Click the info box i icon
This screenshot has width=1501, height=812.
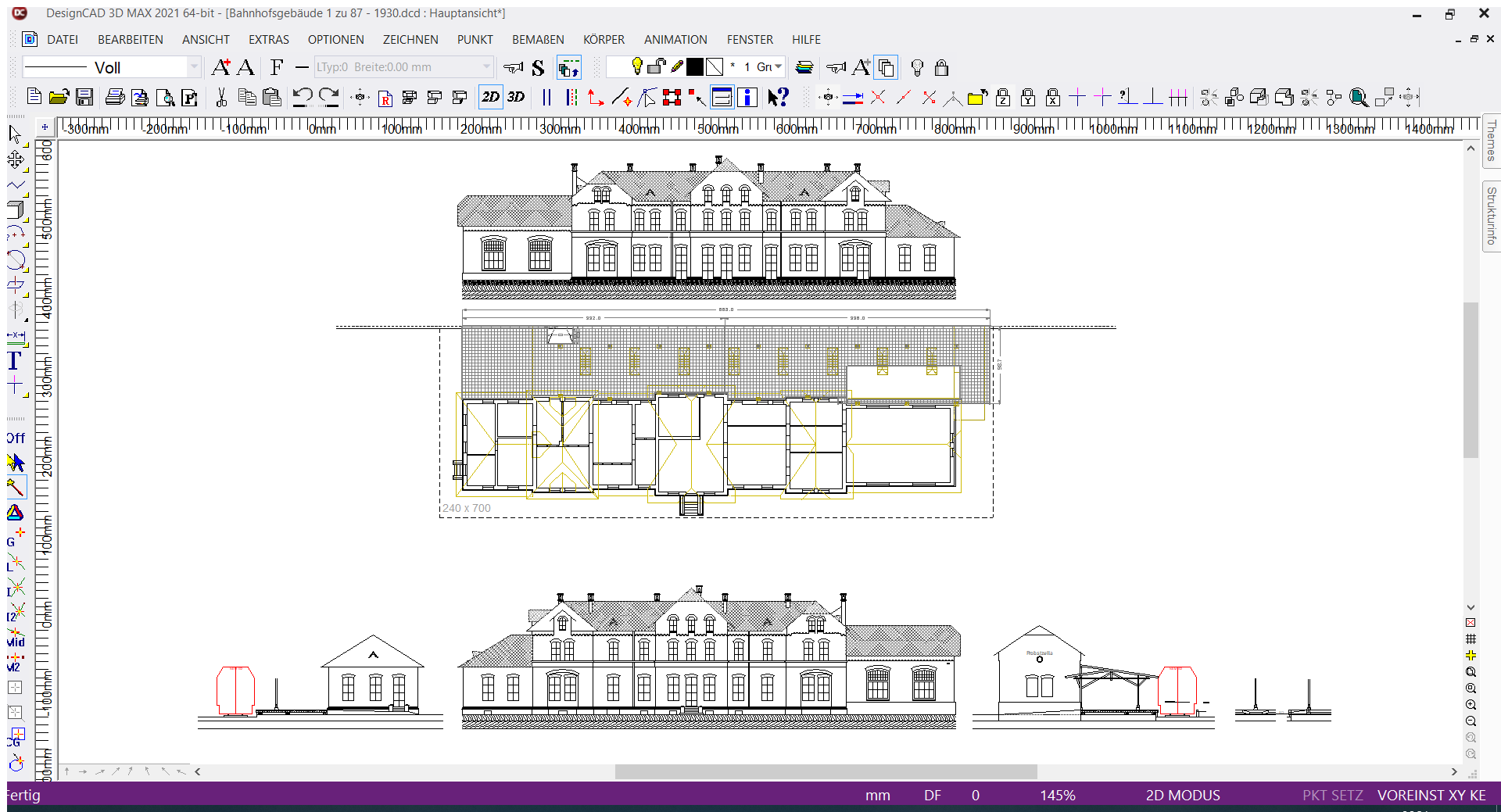click(747, 97)
